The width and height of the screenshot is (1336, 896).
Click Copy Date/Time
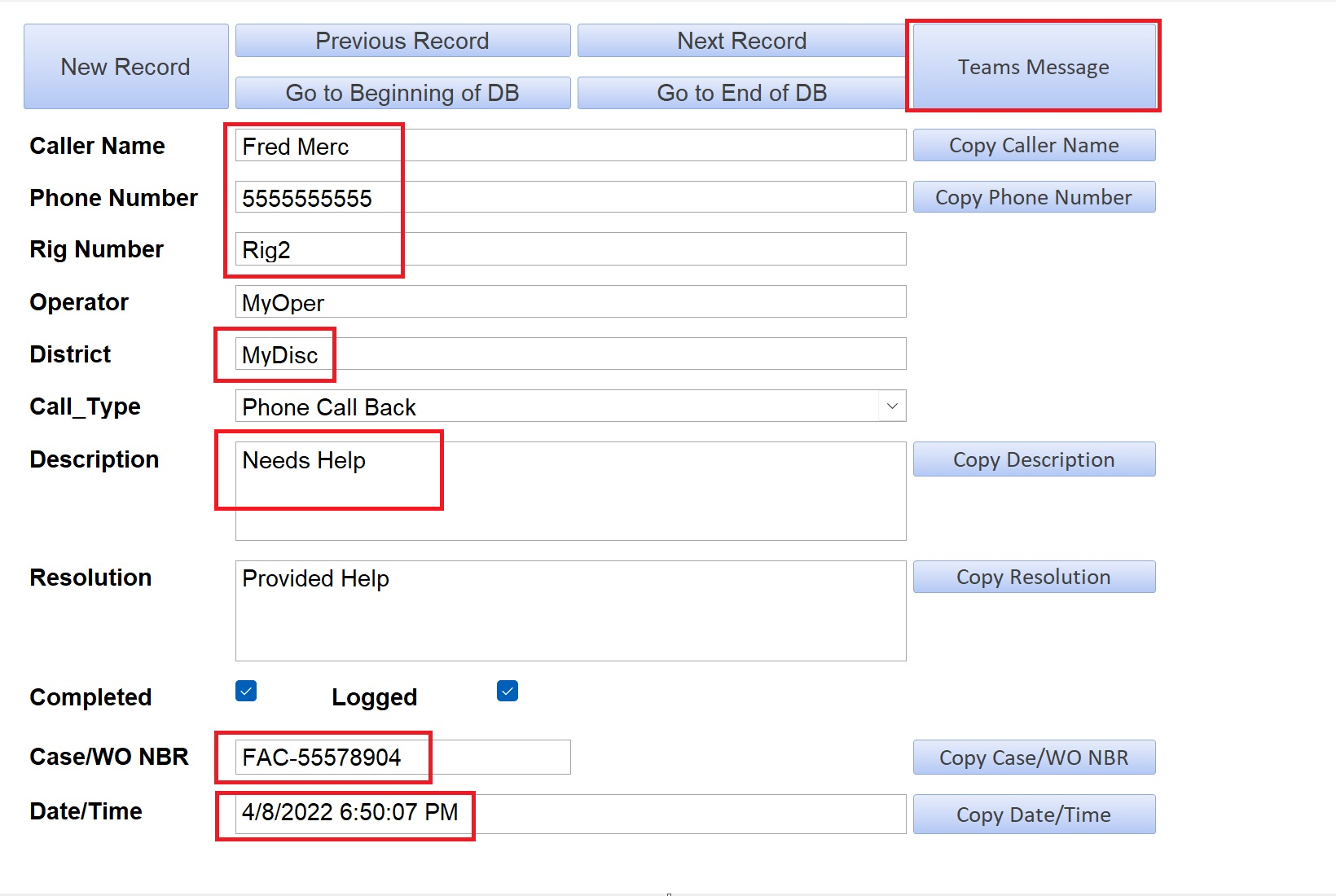1033,814
